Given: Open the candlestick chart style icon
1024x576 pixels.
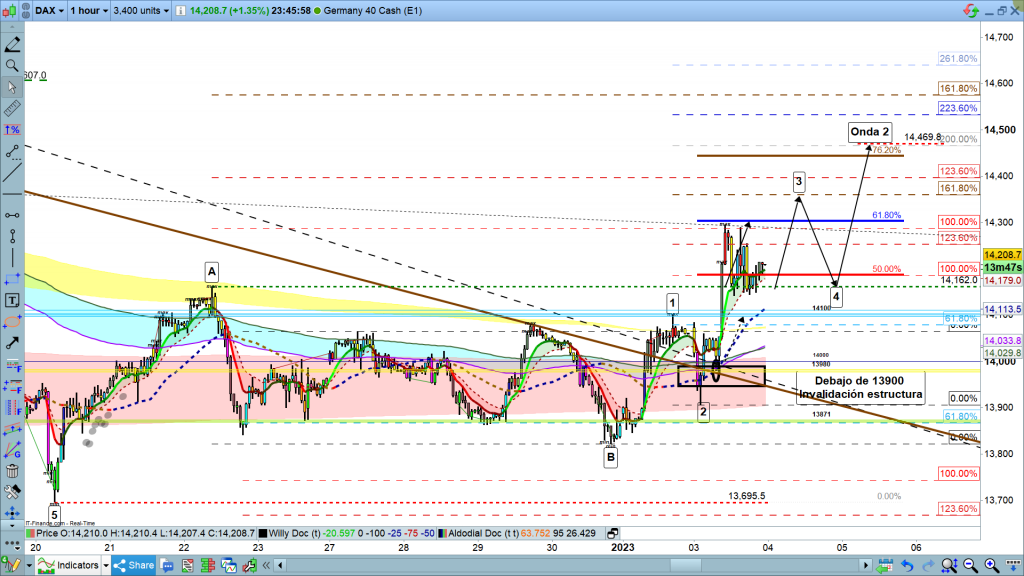Looking at the screenshot, I should click(12, 9).
